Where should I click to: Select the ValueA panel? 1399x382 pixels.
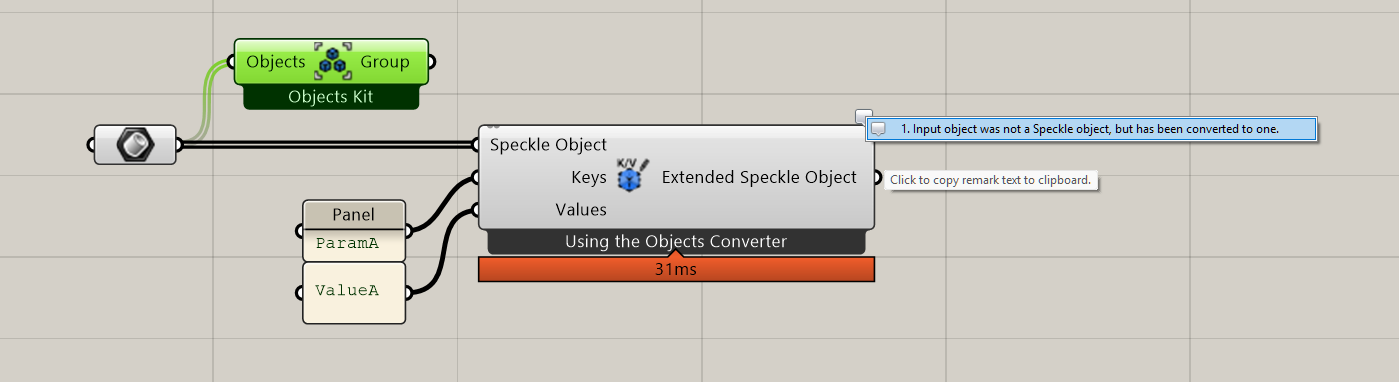(354, 293)
